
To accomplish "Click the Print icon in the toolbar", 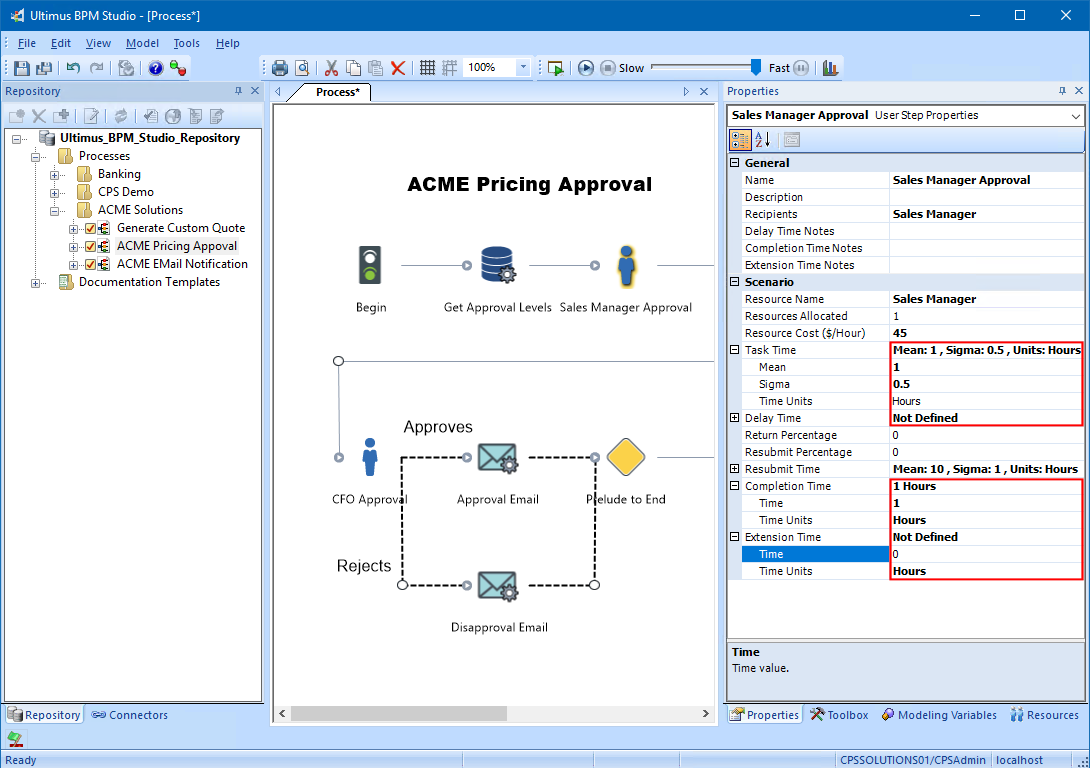I will click(x=280, y=68).
